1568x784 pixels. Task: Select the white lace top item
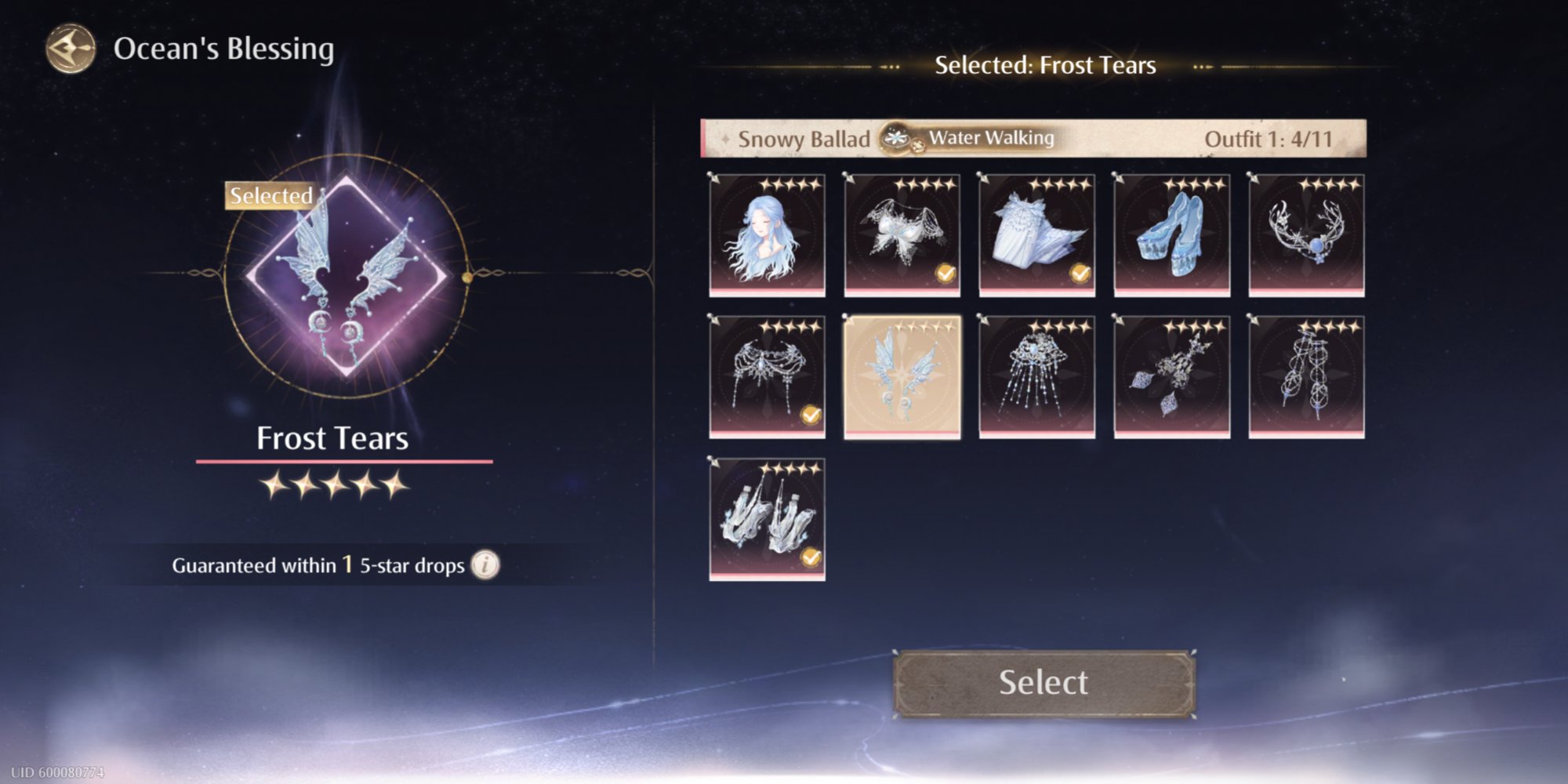point(902,235)
